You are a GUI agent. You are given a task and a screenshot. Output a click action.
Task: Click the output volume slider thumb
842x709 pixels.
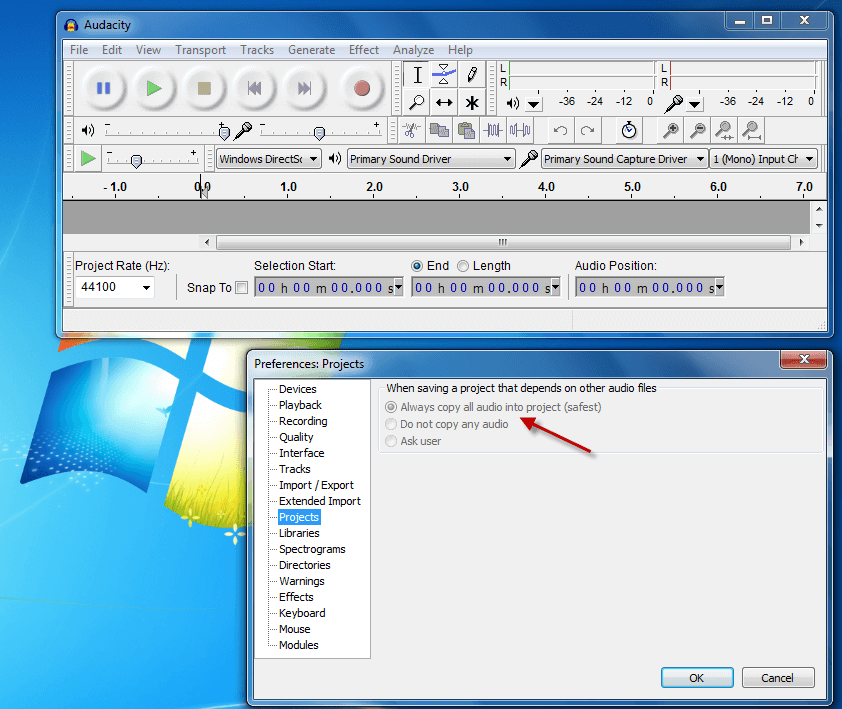pyautogui.click(x=224, y=132)
